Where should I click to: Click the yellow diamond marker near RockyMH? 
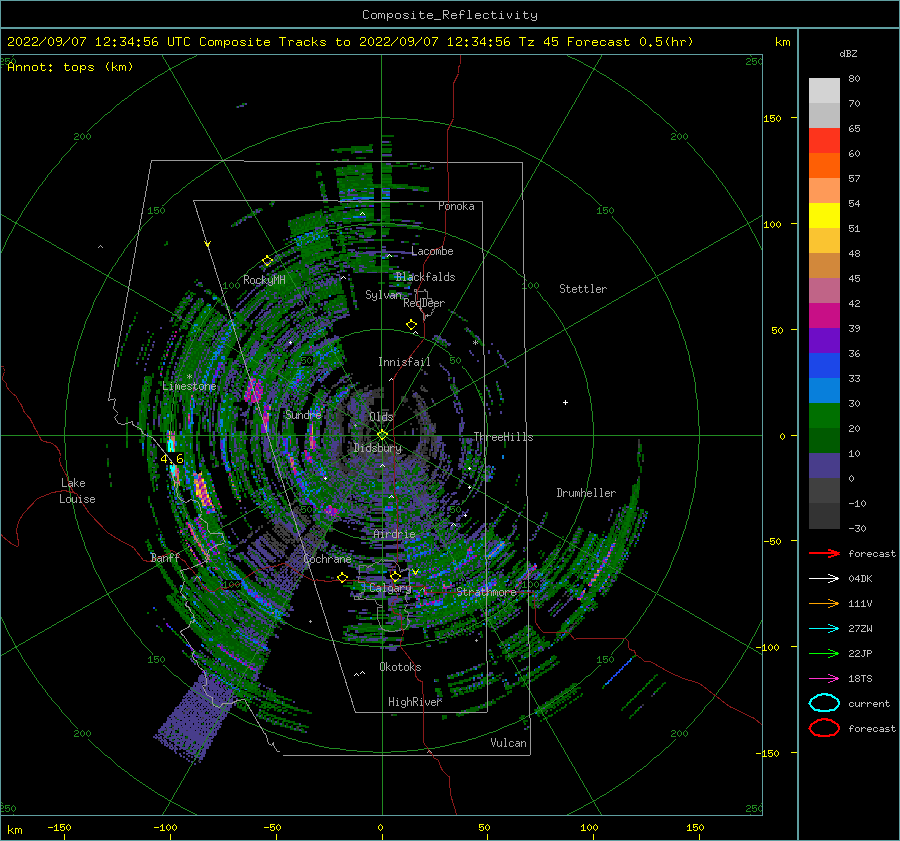pyautogui.click(x=267, y=261)
